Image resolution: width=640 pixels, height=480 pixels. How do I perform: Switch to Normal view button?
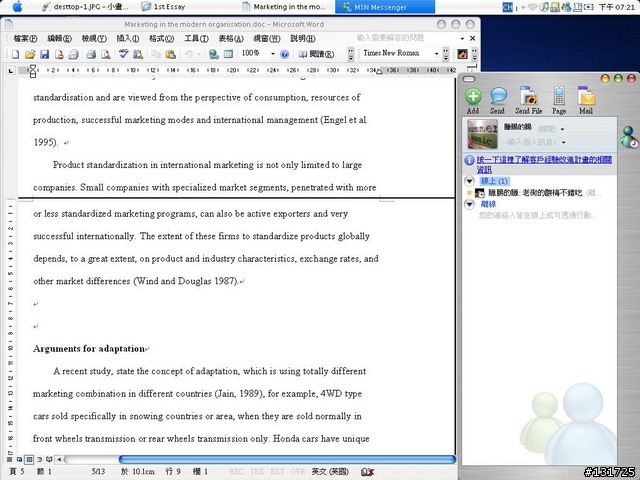[x=9, y=460]
